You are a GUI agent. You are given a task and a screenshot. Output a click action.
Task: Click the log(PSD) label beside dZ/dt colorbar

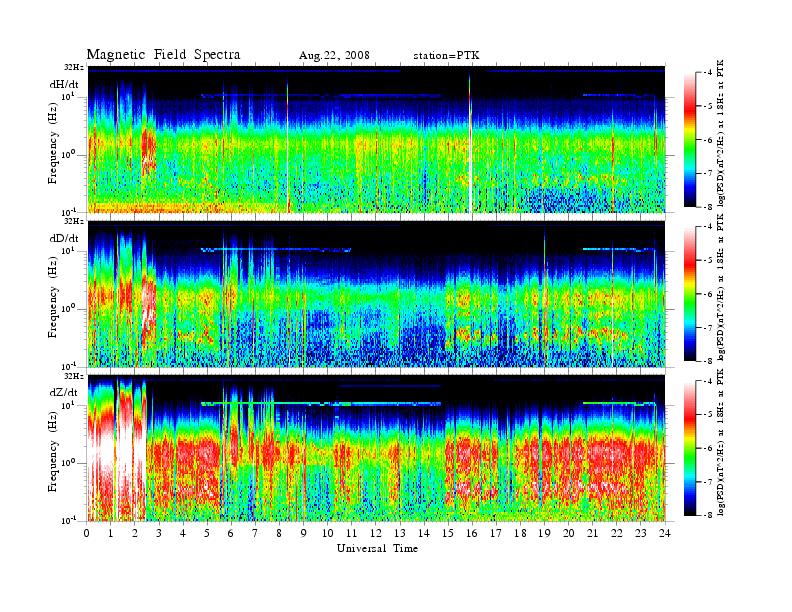point(721,442)
